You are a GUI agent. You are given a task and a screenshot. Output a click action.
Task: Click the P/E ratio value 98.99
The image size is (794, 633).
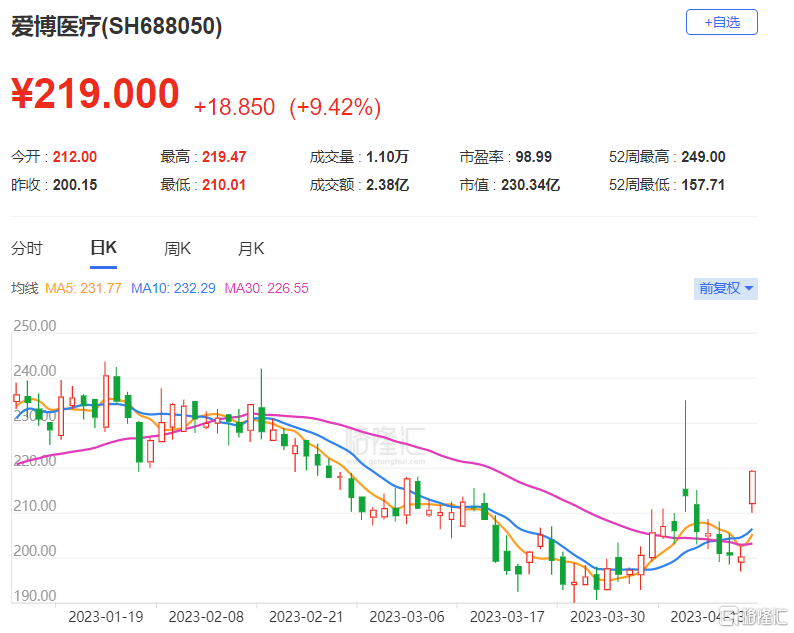click(x=534, y=157)
